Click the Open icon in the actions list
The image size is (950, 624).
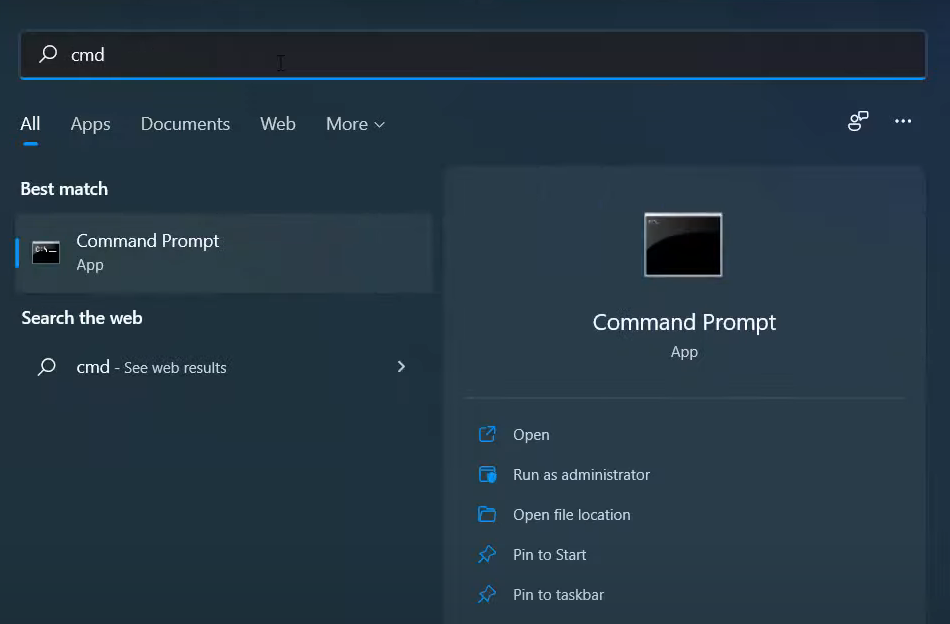click(x=487, y=434)
